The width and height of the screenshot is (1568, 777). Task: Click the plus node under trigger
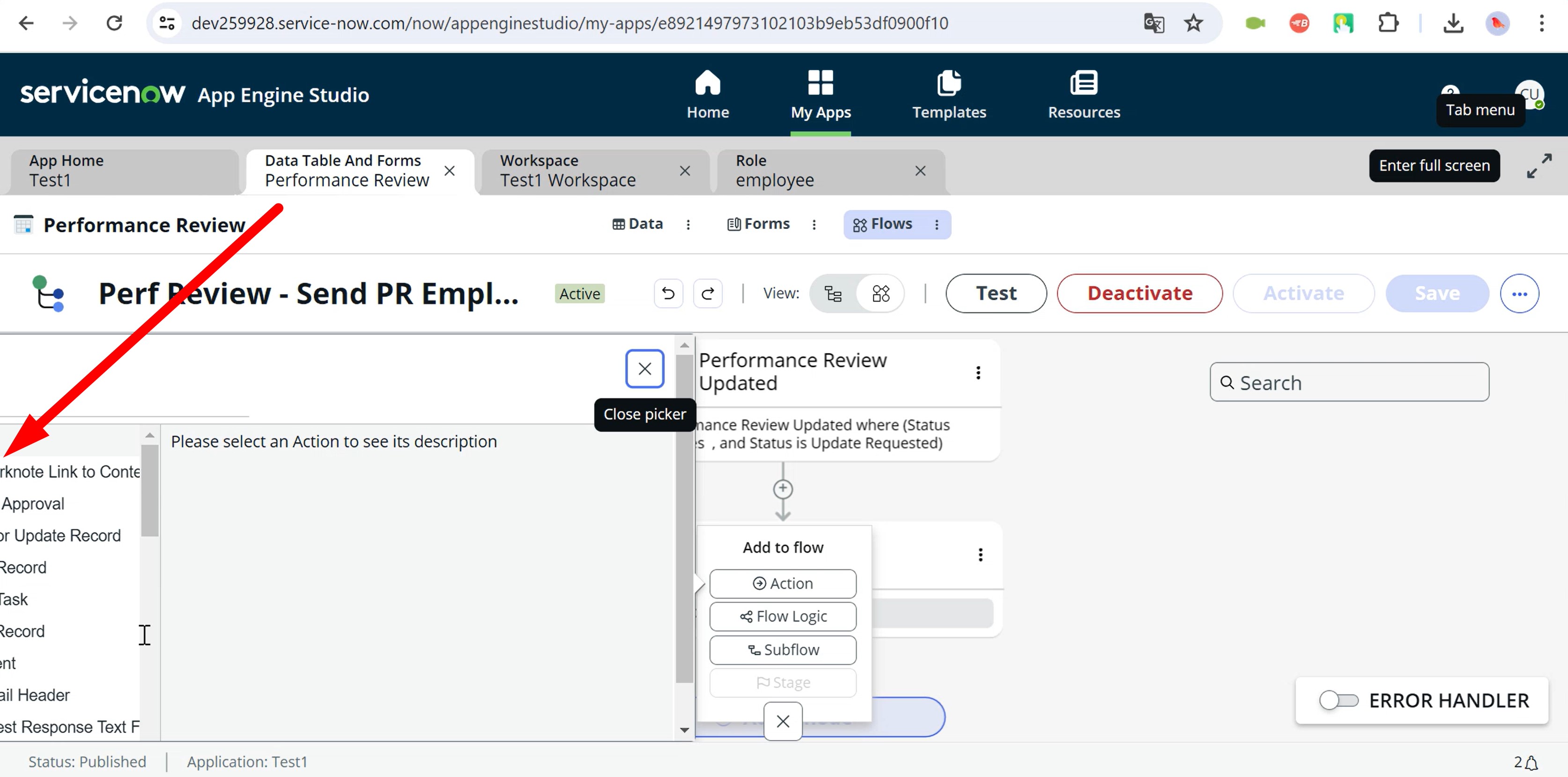pyautogui.click(x=783, y=489)
